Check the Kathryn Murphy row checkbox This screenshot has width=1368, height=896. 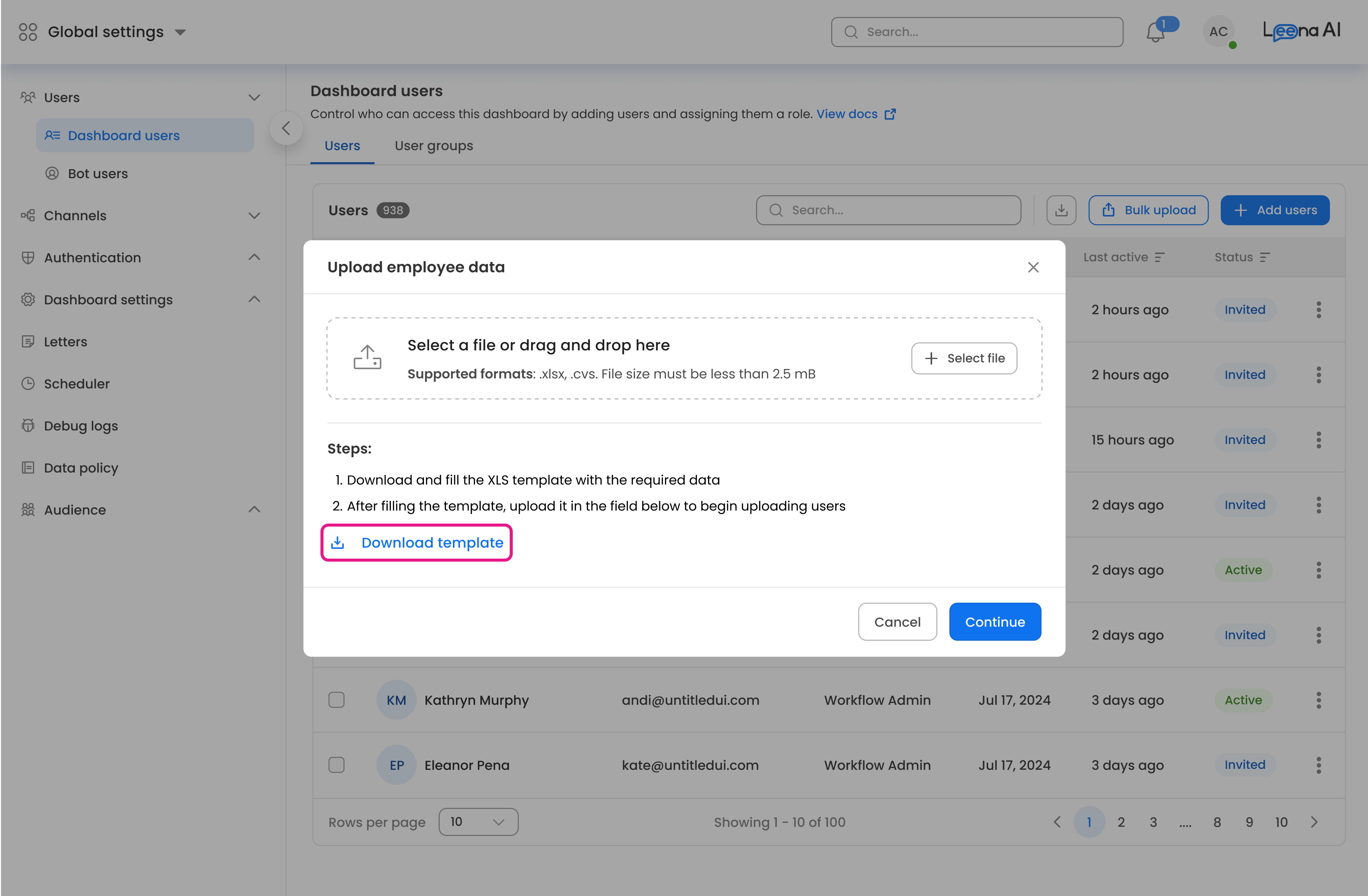[336, 700]
